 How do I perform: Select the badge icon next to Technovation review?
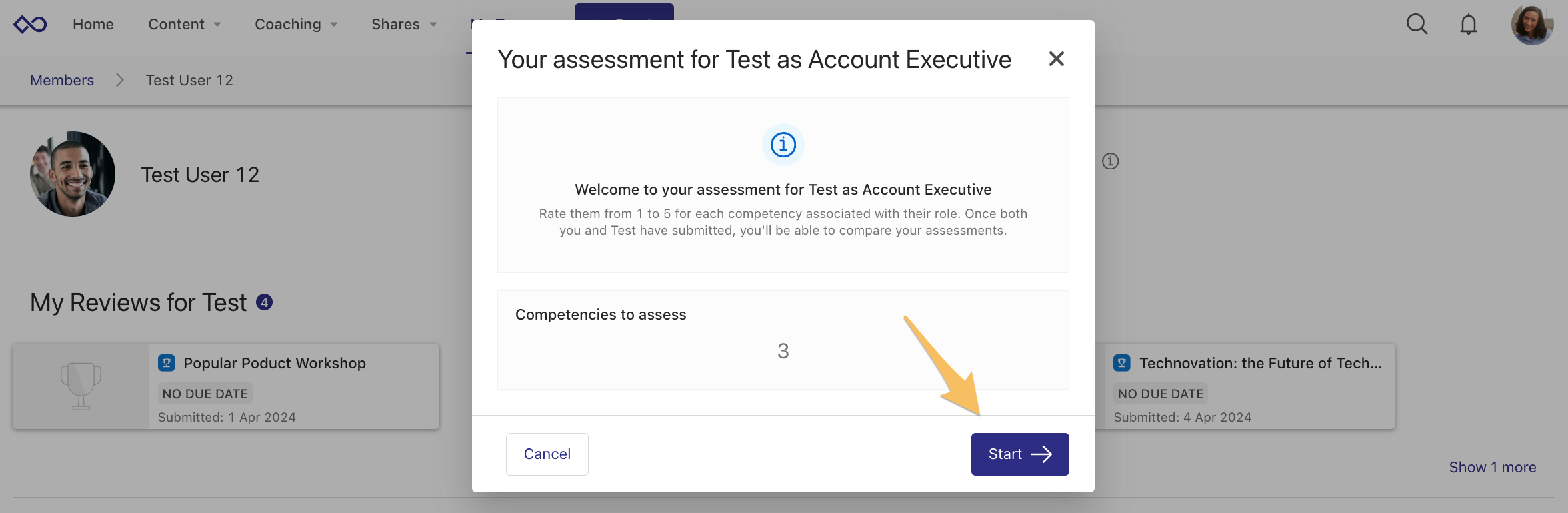click(1122, 363)
